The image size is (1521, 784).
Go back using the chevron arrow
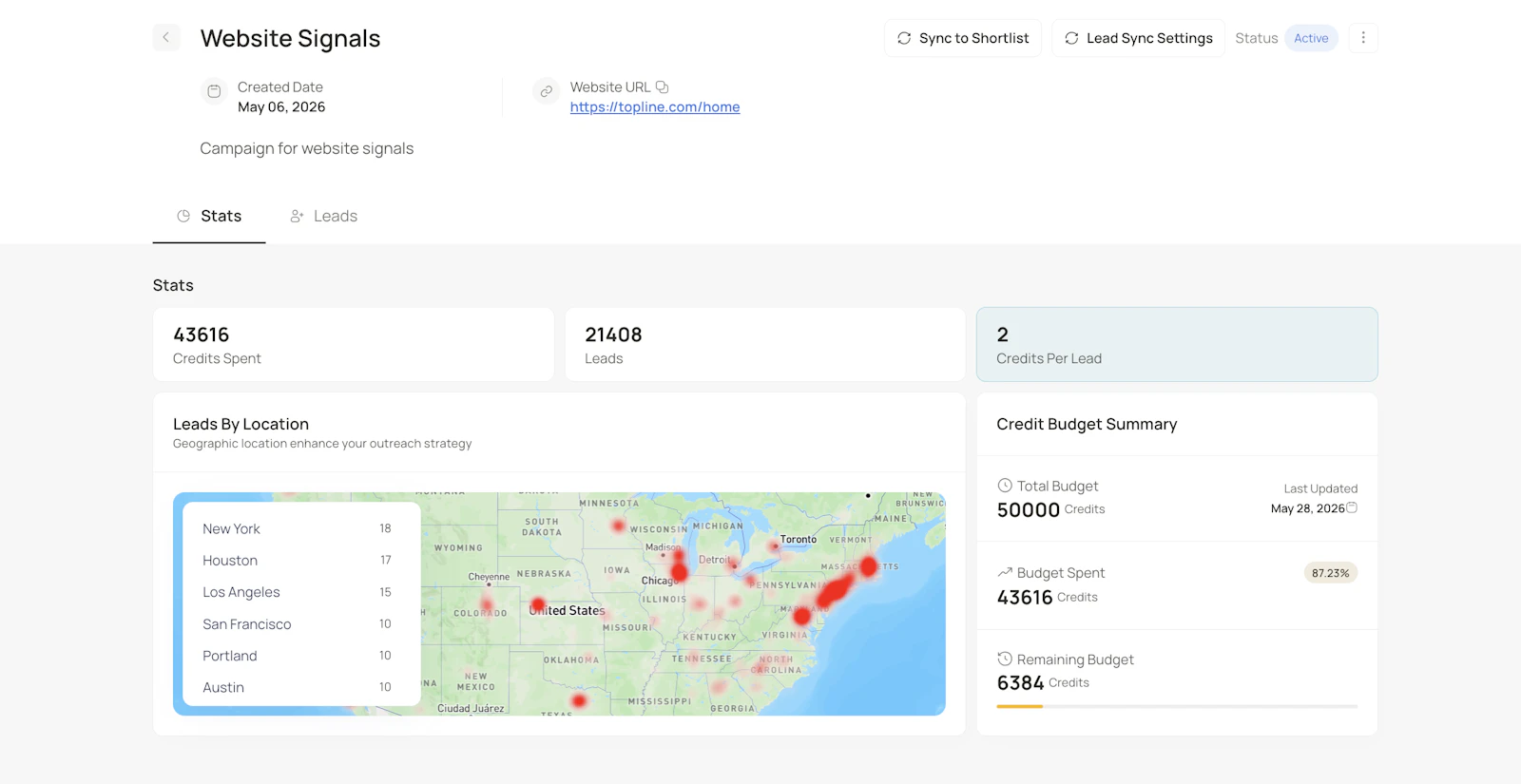pos(166,38)
